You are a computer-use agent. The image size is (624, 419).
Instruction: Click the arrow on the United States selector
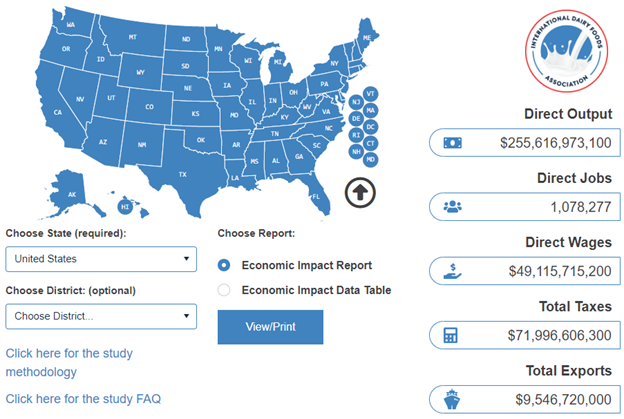pyautogui.click(x=186, y=259)
